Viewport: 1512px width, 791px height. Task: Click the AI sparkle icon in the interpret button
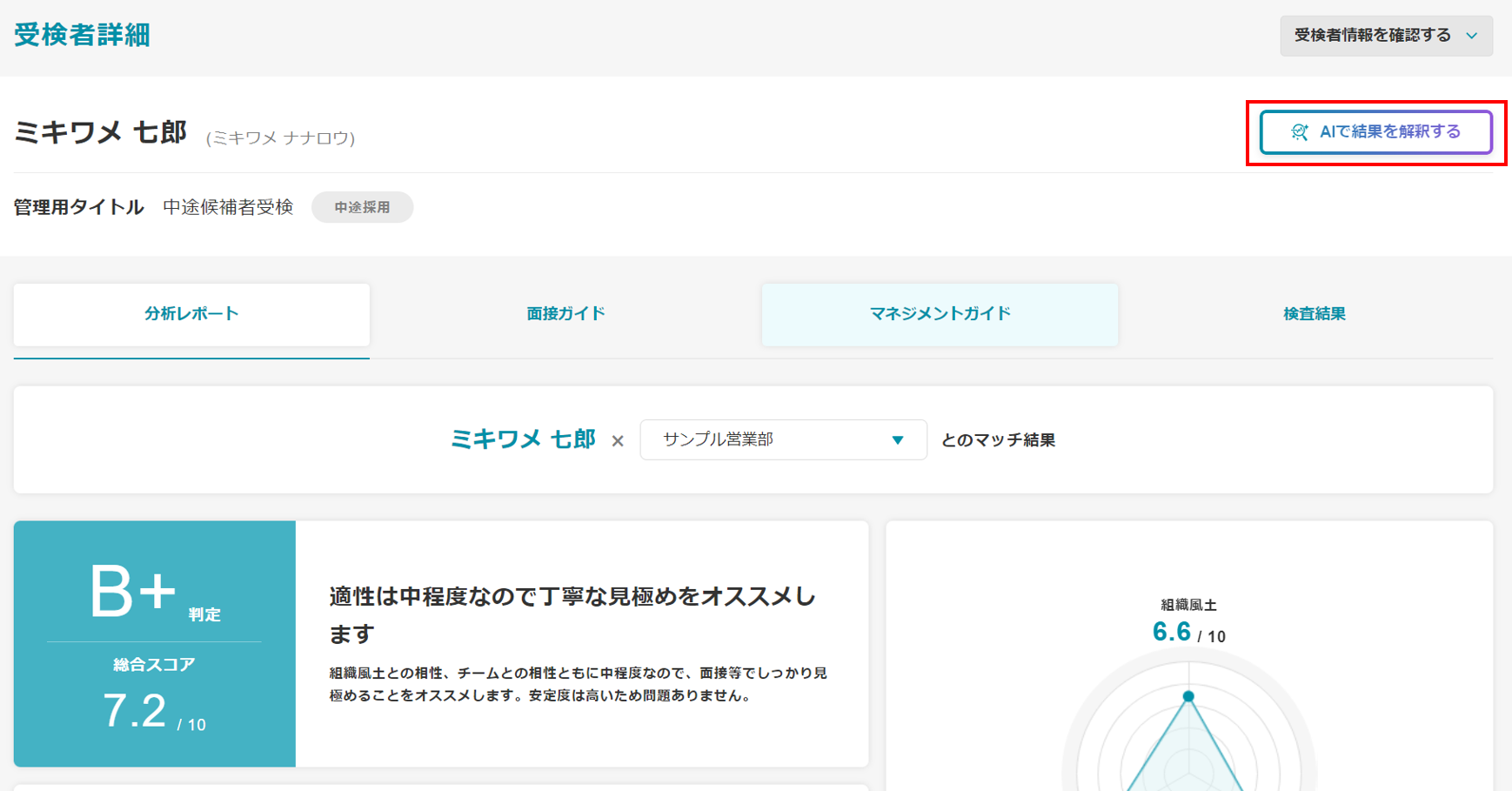tap(1299, 132)
